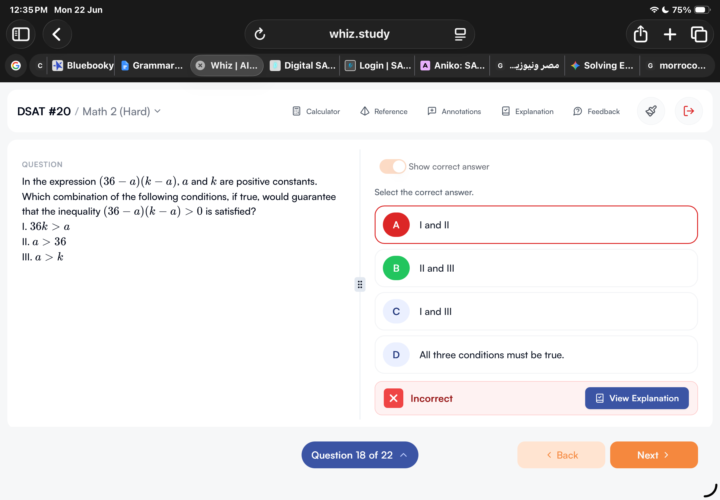Screen dimensions: 720x500
Task: Click the Back button
Action: click(x=561, y=455)
